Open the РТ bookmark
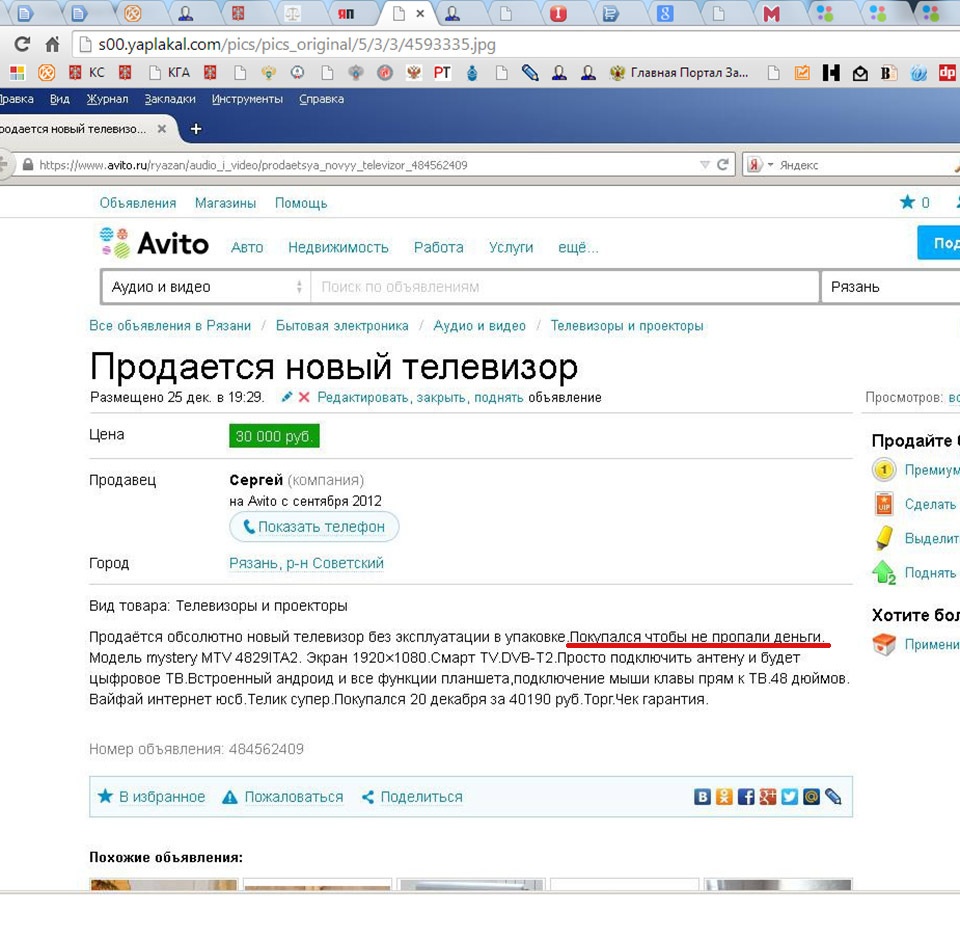The width and height of the screenshot is (960, 940). pos(442,73)
